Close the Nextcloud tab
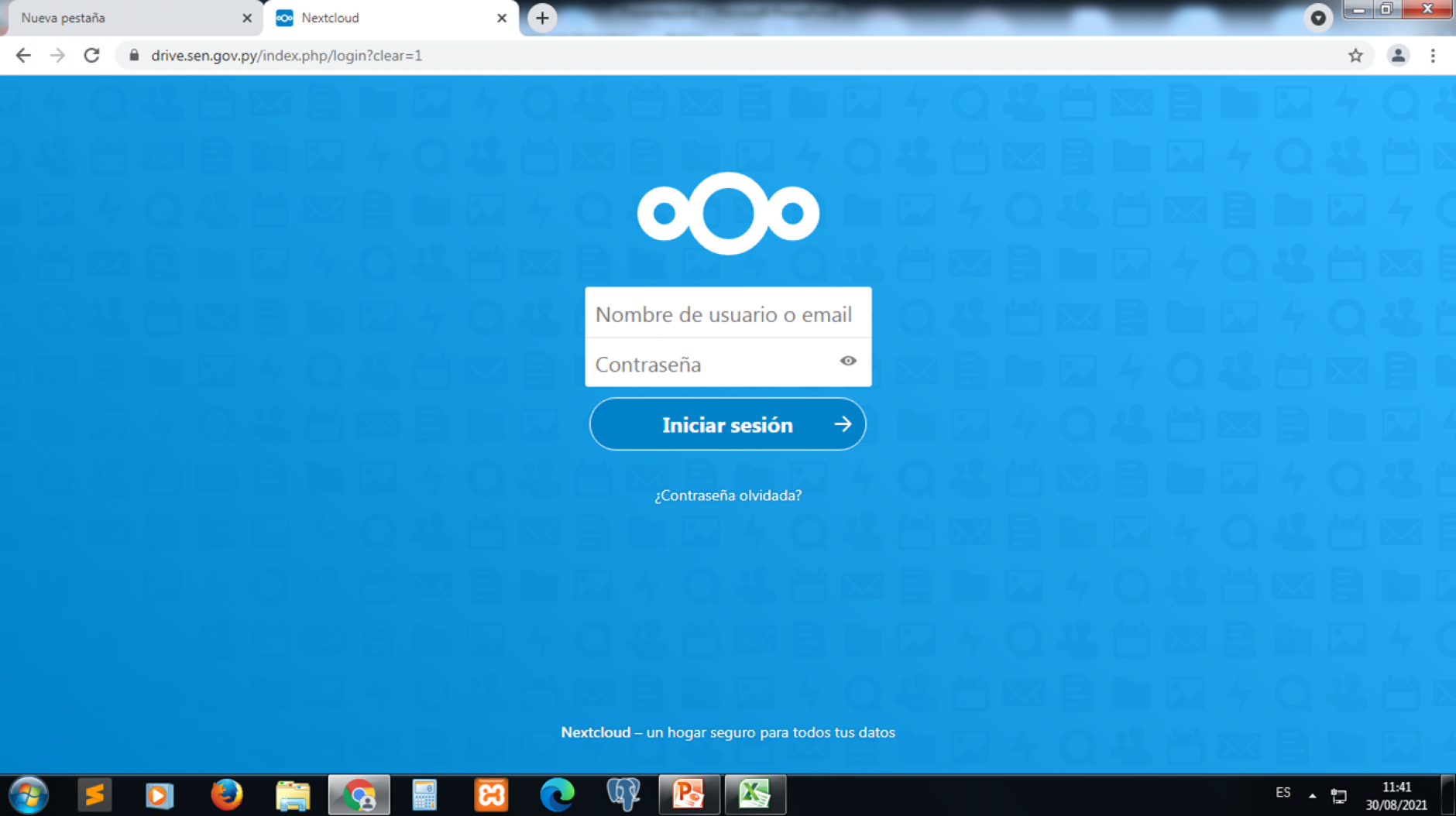This screenshot has height=816, width=1456. coord(502,18)
